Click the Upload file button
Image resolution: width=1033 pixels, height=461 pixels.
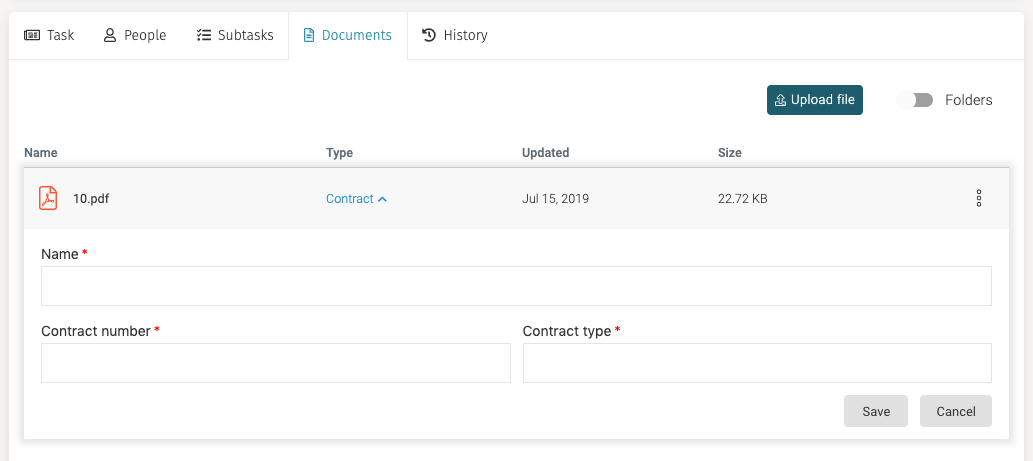click(815, 100)
